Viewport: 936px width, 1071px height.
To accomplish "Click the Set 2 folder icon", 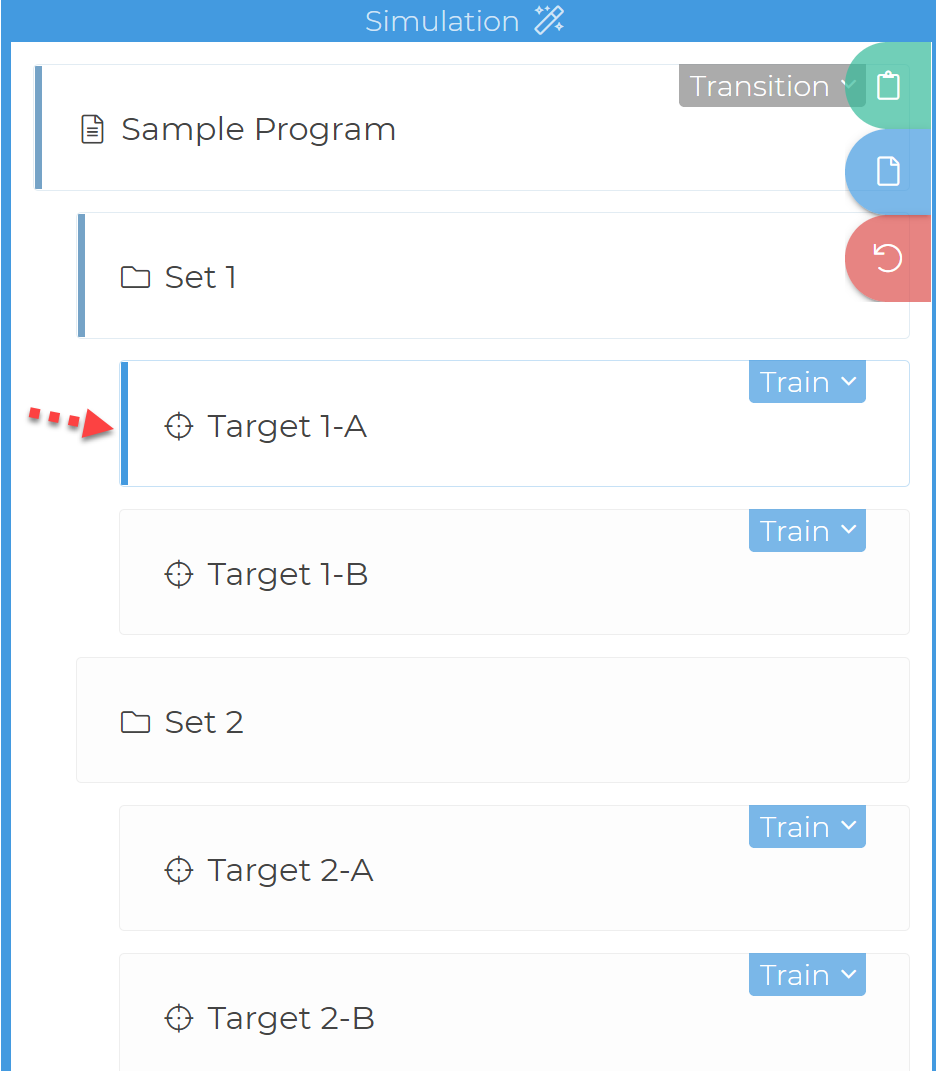I will click(135, 722).
